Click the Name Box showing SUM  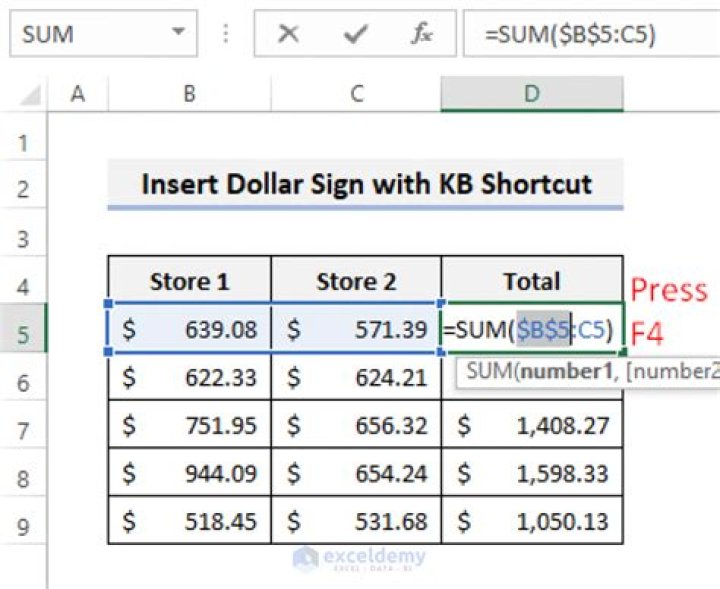103,34
